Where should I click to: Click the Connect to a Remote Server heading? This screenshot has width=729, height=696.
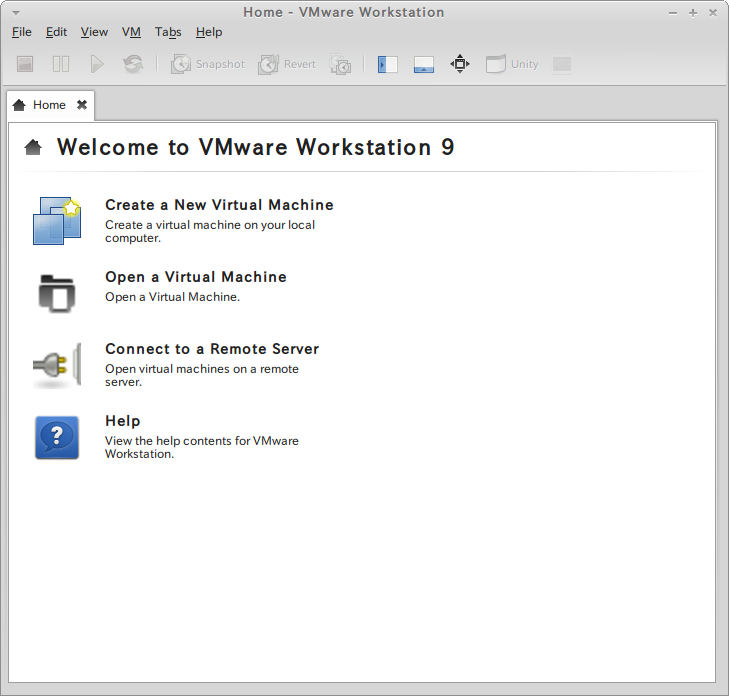pos(212,349)
